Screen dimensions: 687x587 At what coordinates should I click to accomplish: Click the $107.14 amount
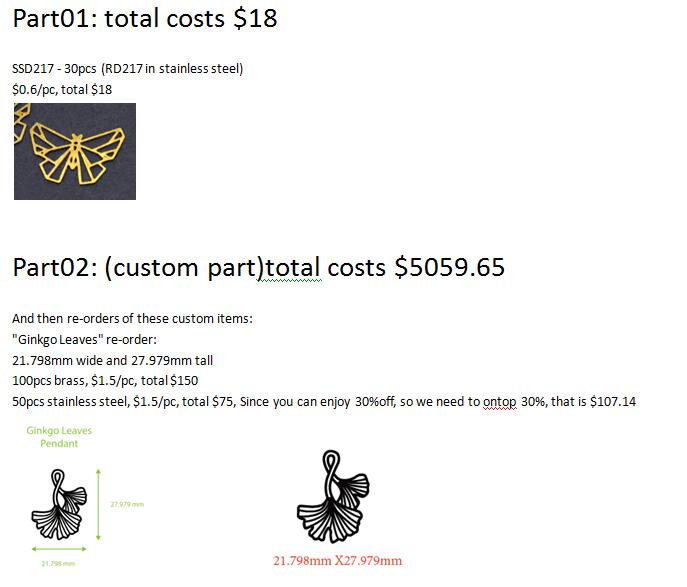[x=613, y=401]
